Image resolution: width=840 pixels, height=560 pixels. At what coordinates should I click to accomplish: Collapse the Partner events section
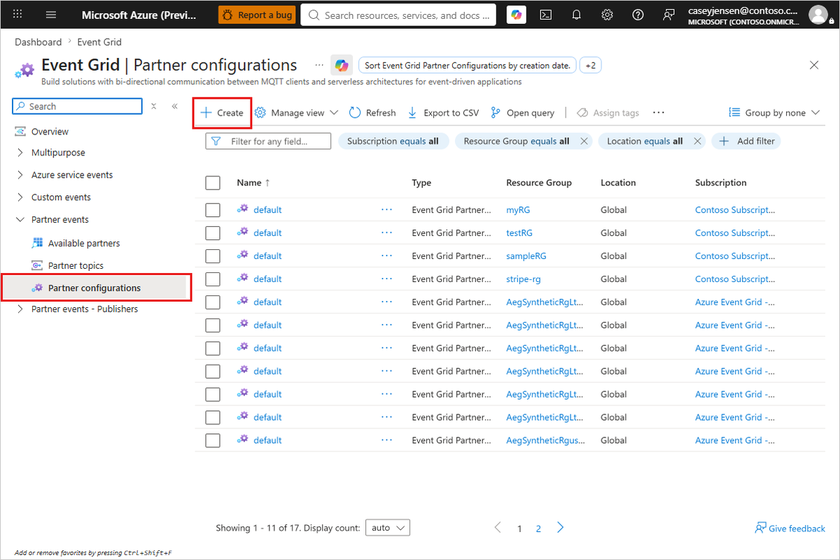pos(20,220)
